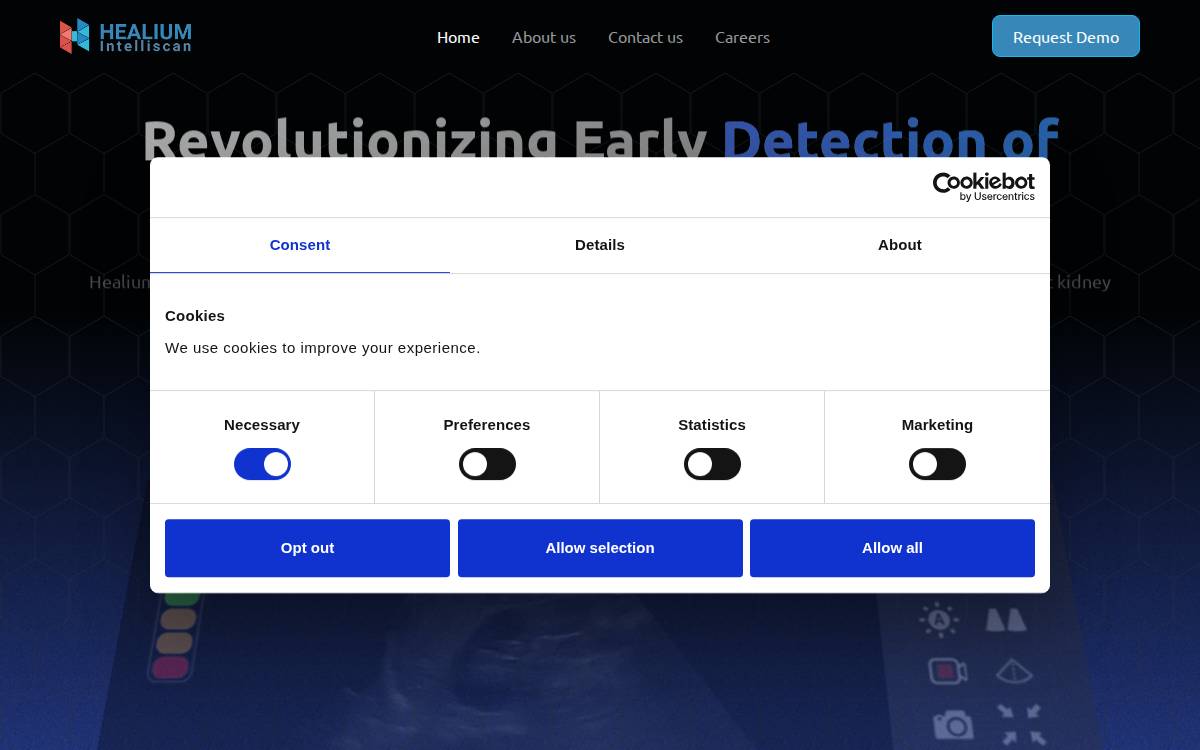Screen dimensions: 1200x750
Task: Toggle the Necessary cookies switch
Action: 262,464
